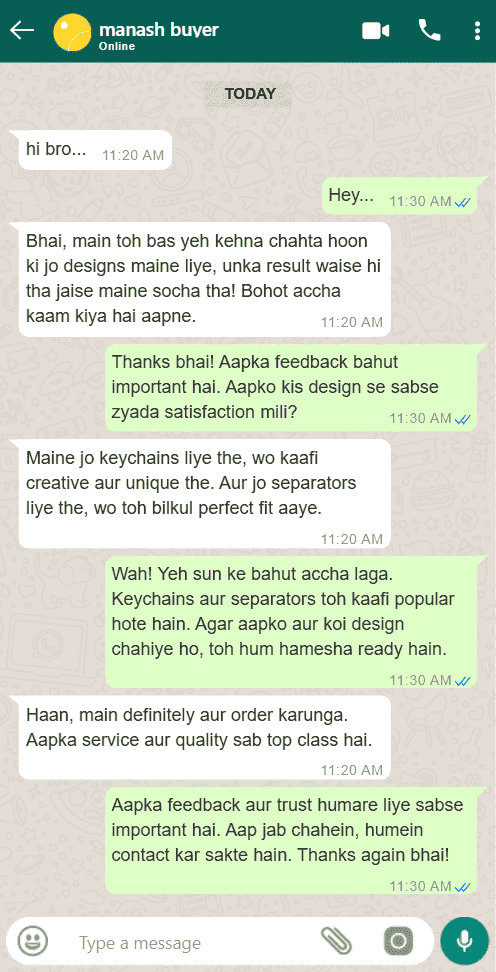Click the TODAY date label
496x972 pixels.
pos(250,94)
